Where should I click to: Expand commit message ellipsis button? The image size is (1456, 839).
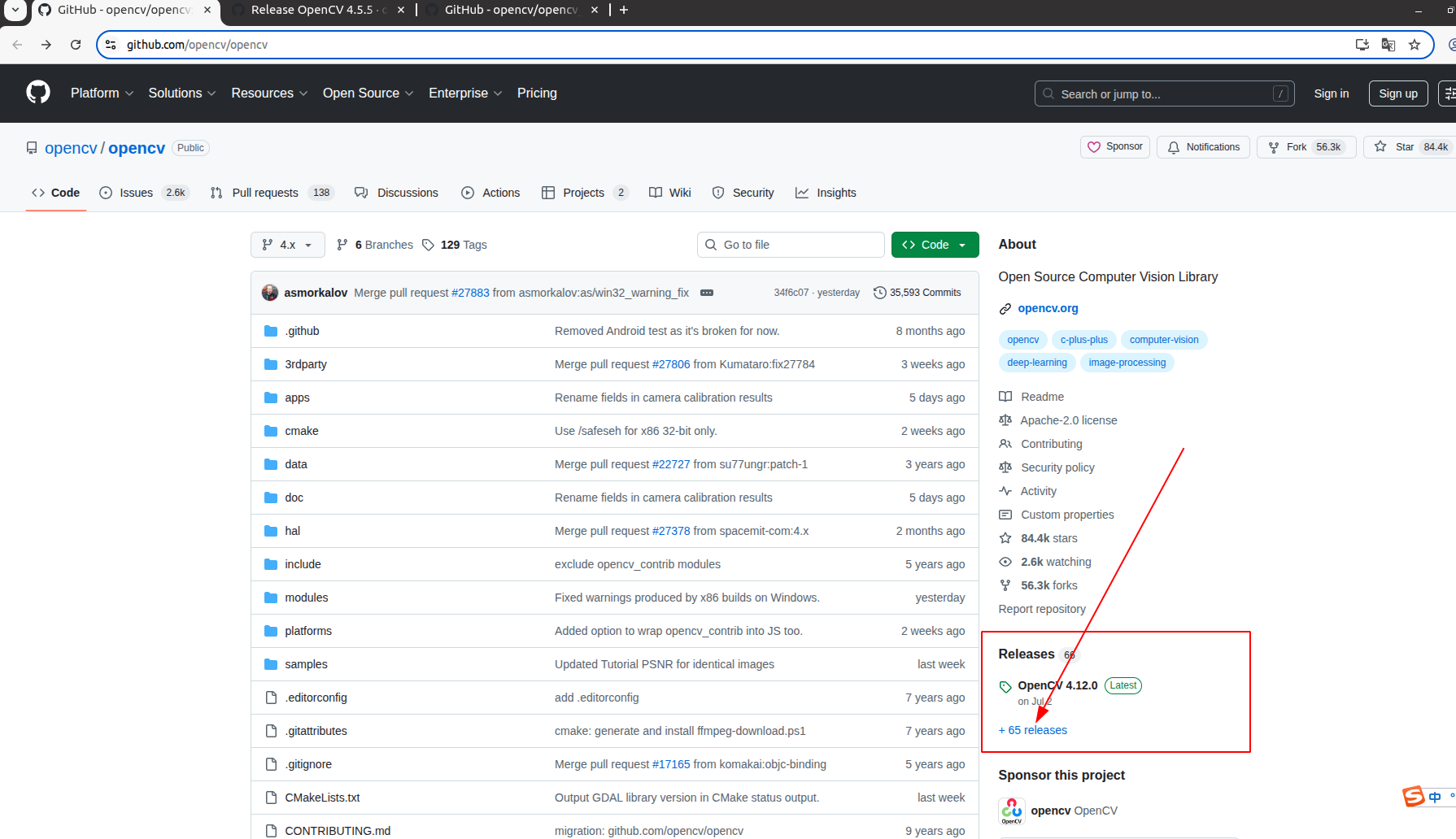click(x=707, y=293)
